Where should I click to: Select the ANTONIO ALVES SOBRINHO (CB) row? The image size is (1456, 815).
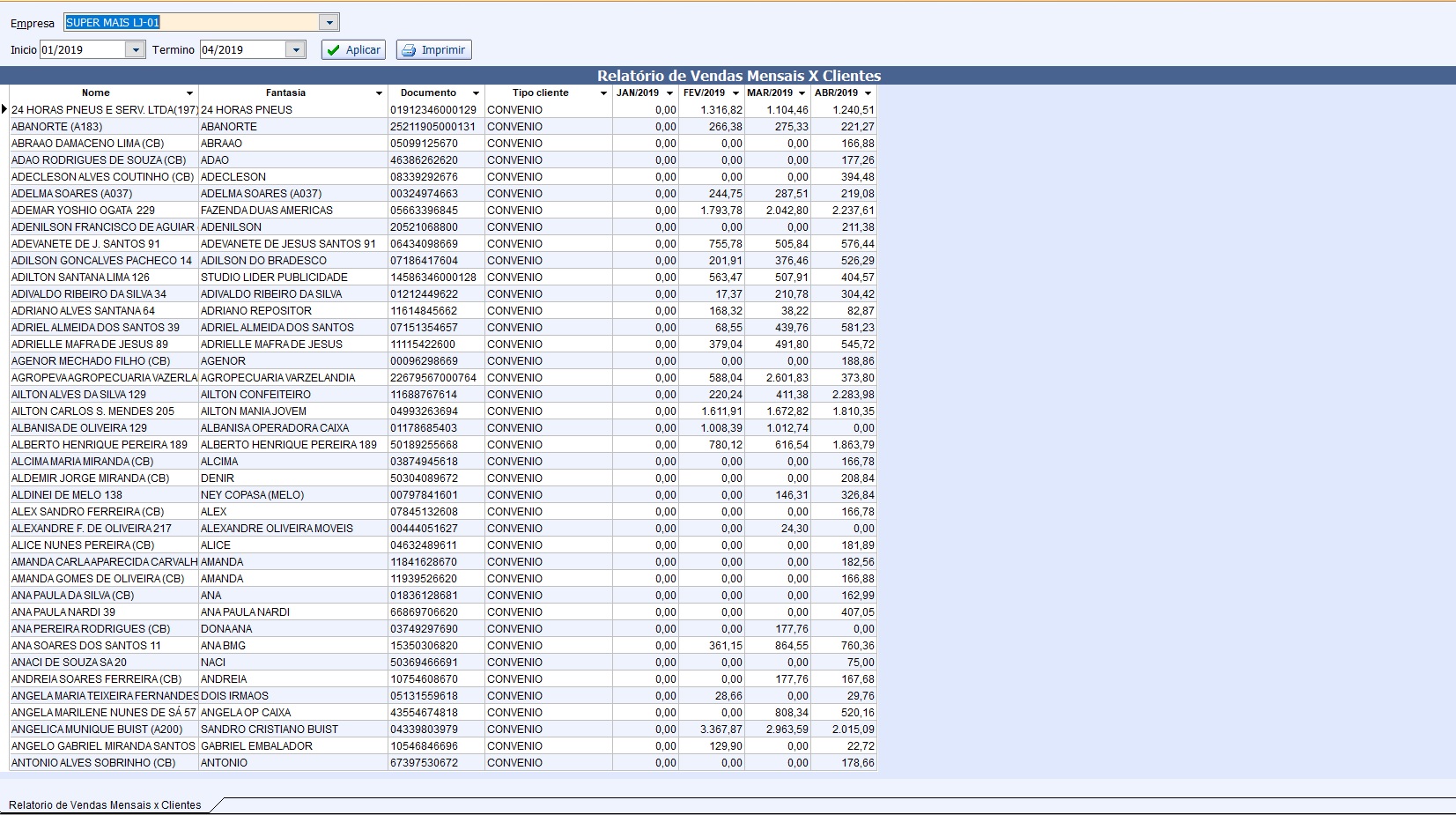click(93, 763)
